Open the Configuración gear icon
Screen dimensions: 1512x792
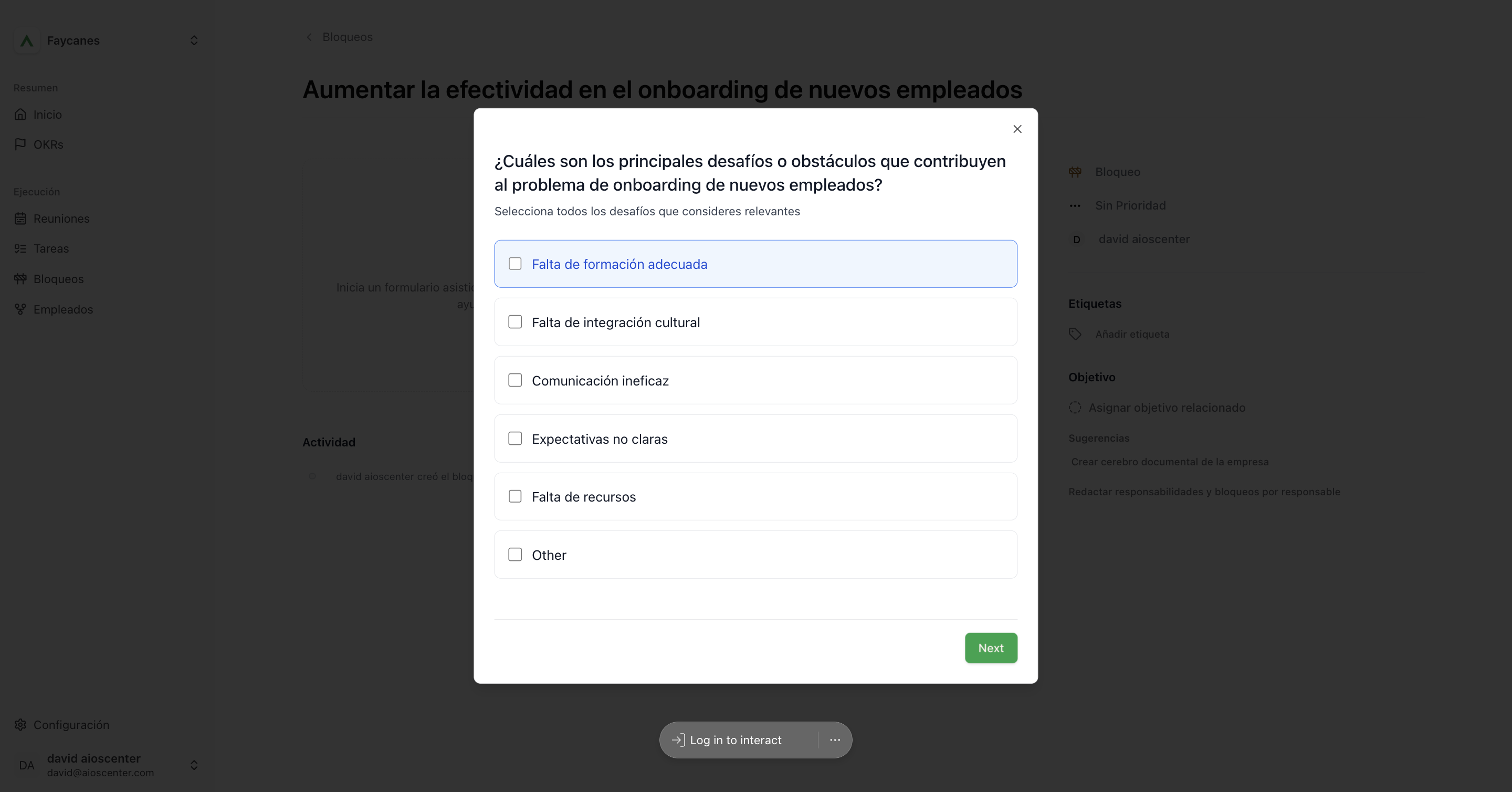coord(20,724)
